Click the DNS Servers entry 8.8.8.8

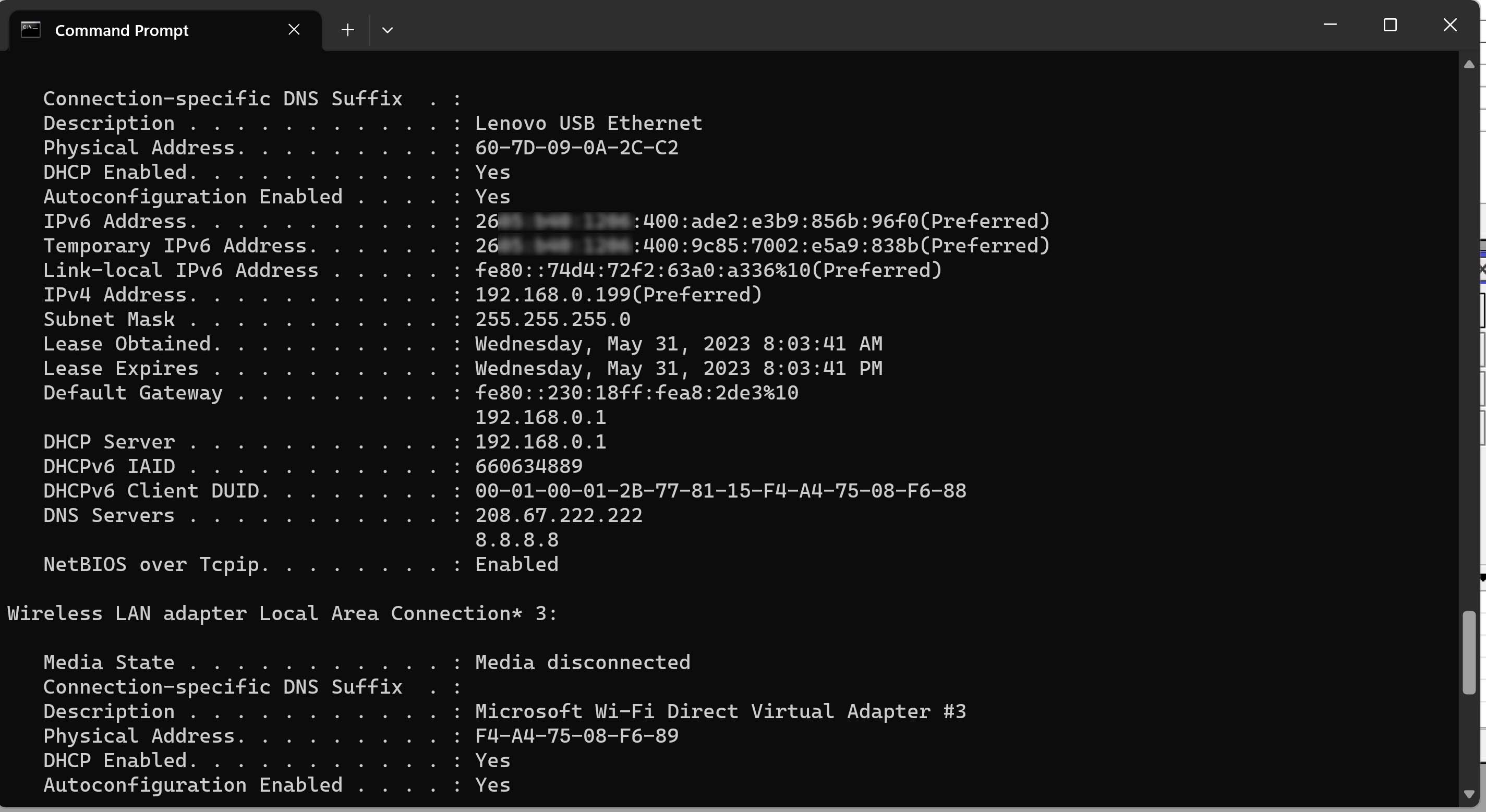[516, 540]
